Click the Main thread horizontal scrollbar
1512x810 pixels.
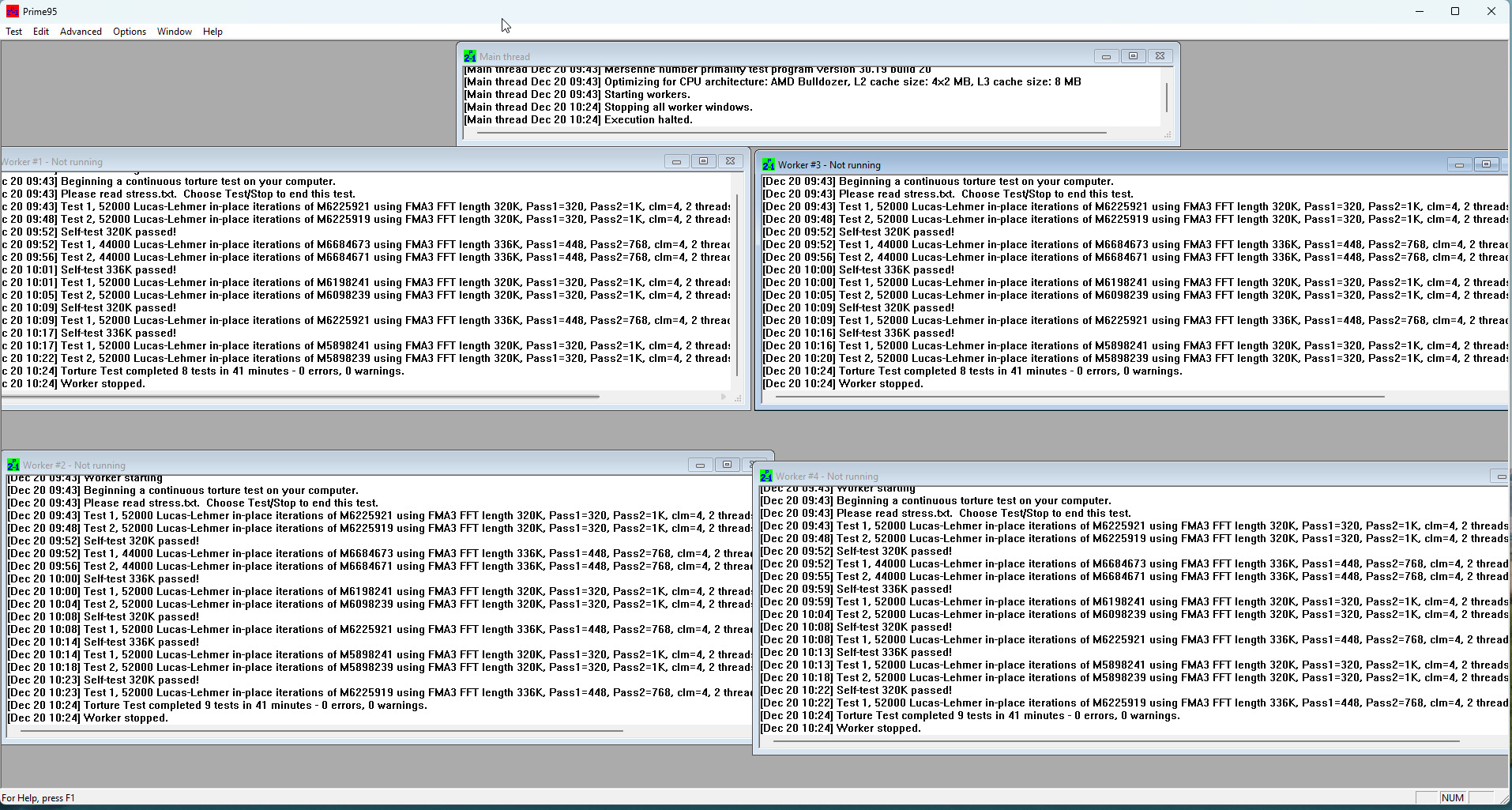792,133
